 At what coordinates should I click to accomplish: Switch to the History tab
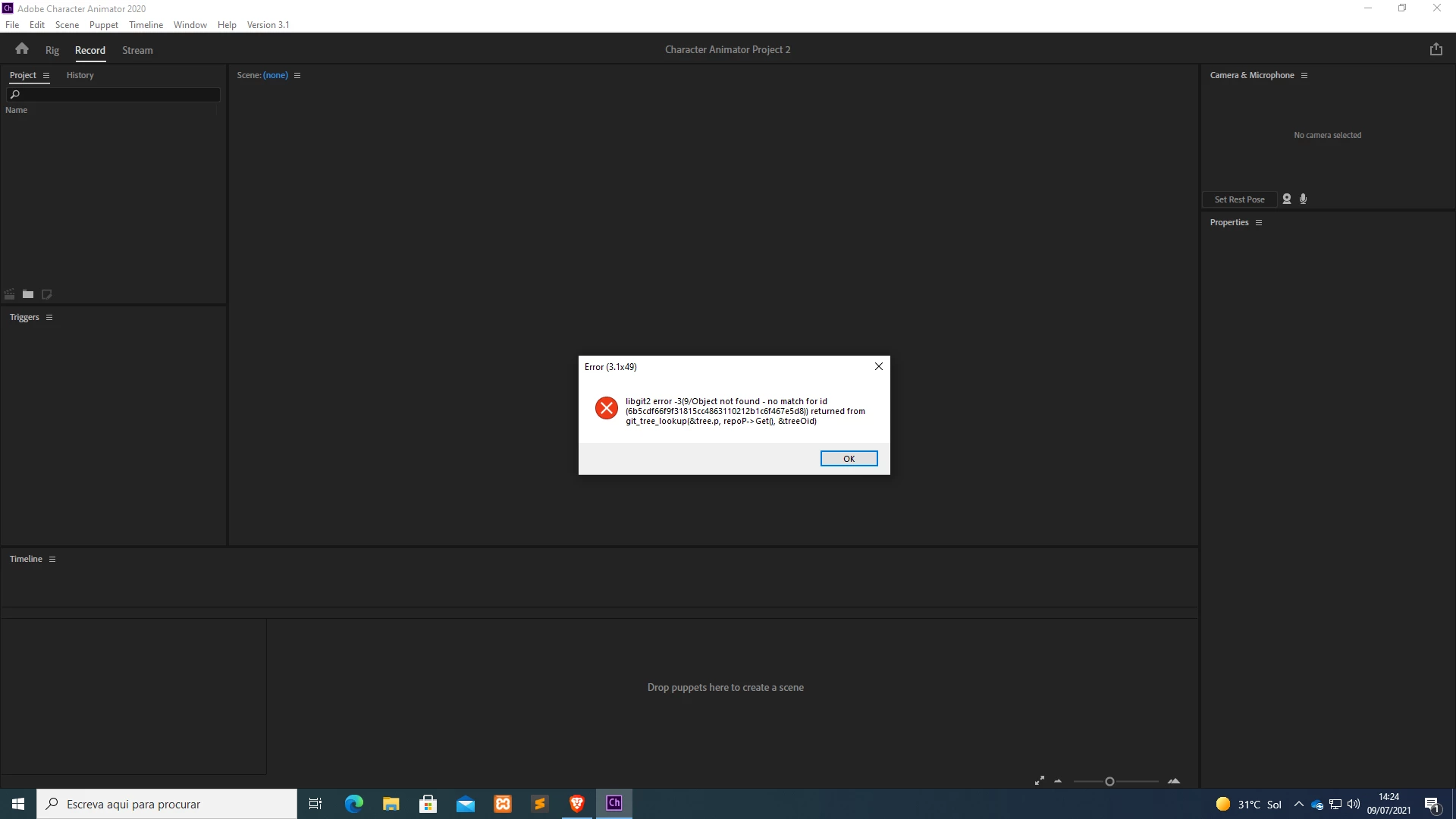(80, 75)
